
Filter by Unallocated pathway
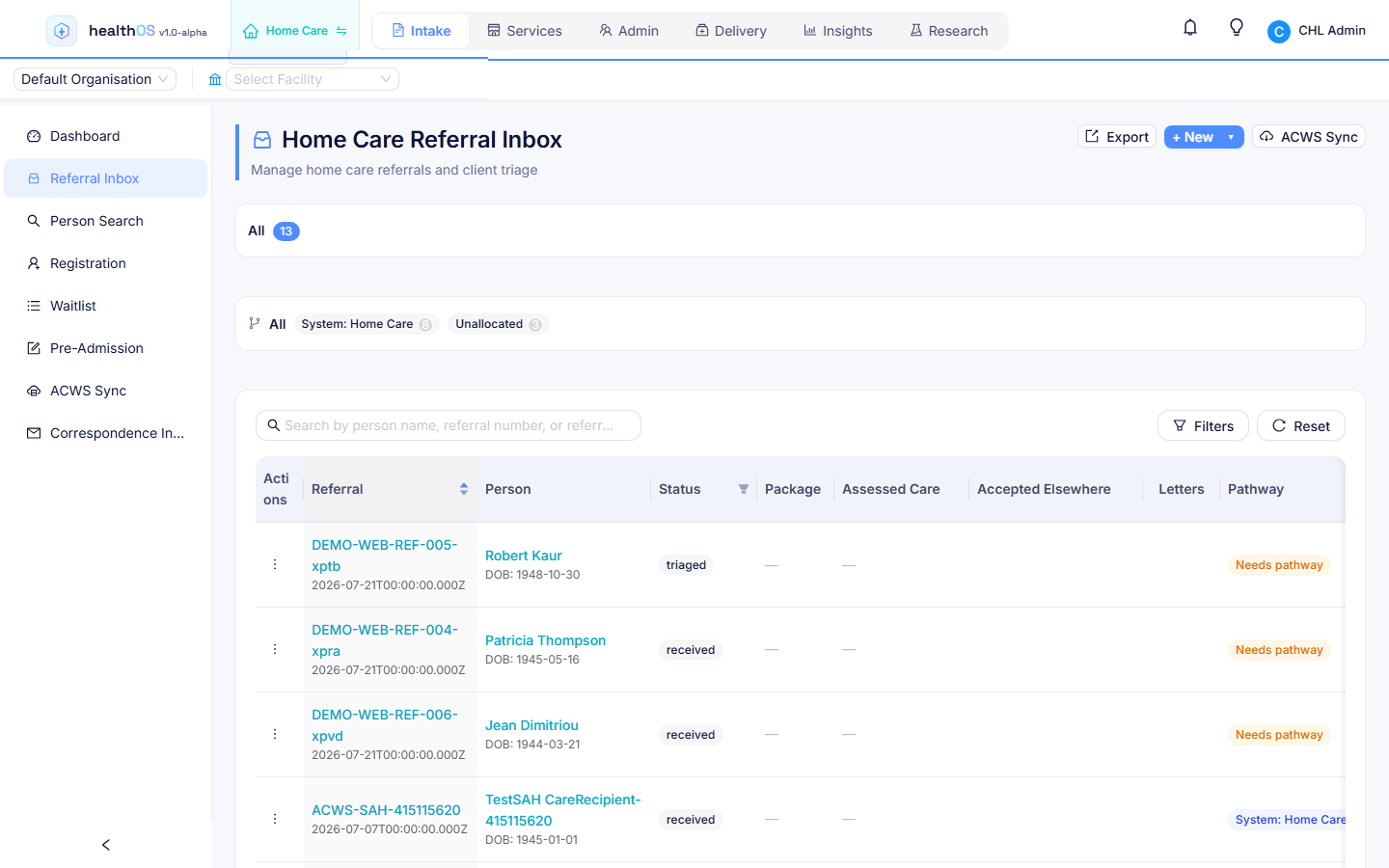pos(499,324)
